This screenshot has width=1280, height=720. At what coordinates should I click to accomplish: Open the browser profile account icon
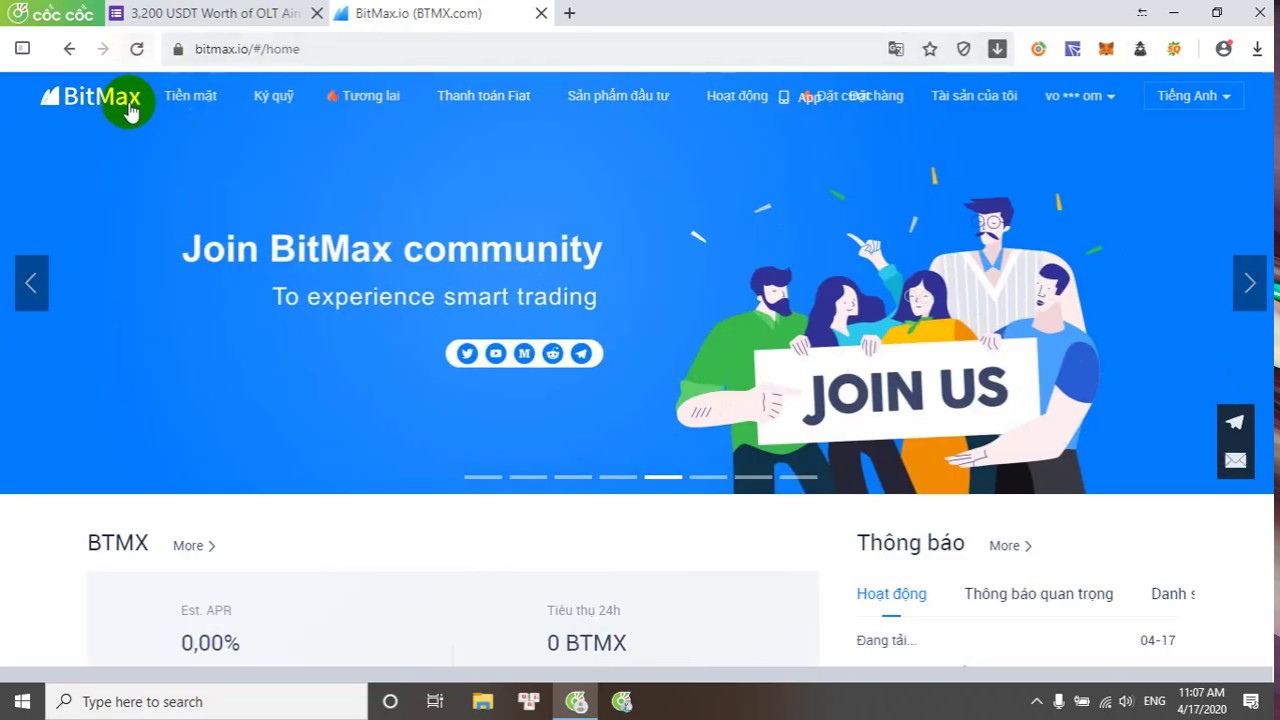point(1223,49)
